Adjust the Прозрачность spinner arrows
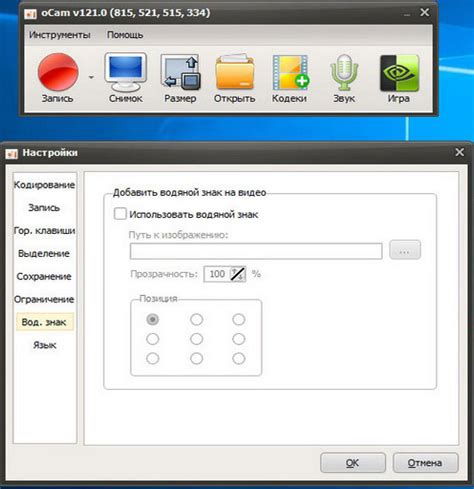Image resolution: width=474 pixels, height=489 pixels. 238,274
